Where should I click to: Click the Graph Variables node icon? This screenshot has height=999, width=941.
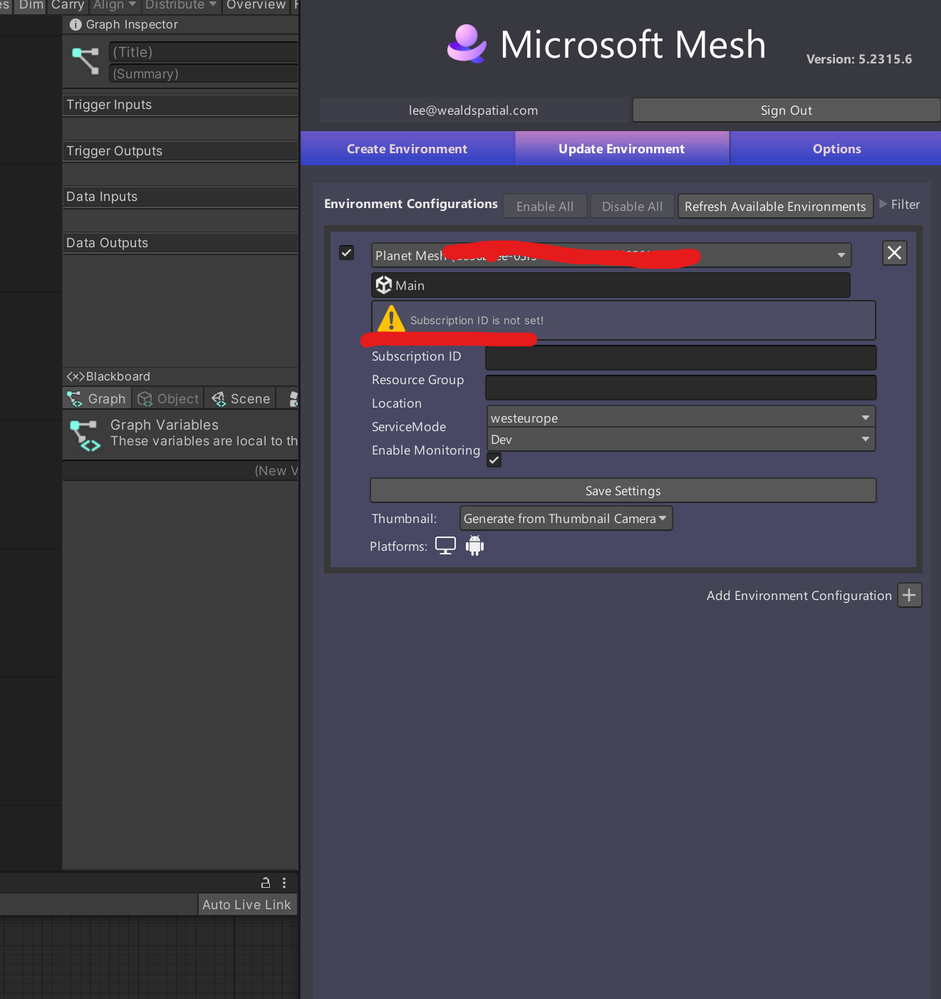tap(84, 435)
